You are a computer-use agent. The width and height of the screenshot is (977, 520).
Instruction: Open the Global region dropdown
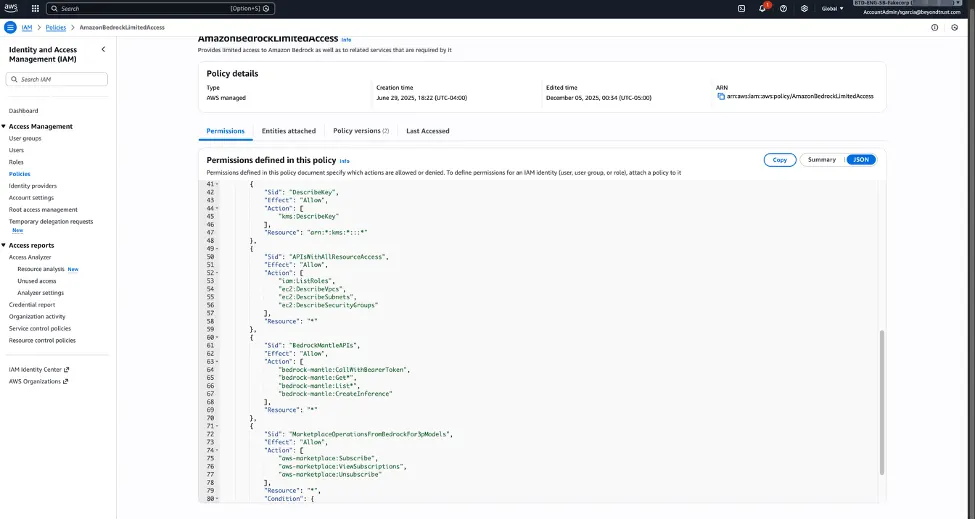tap(832, 9)
